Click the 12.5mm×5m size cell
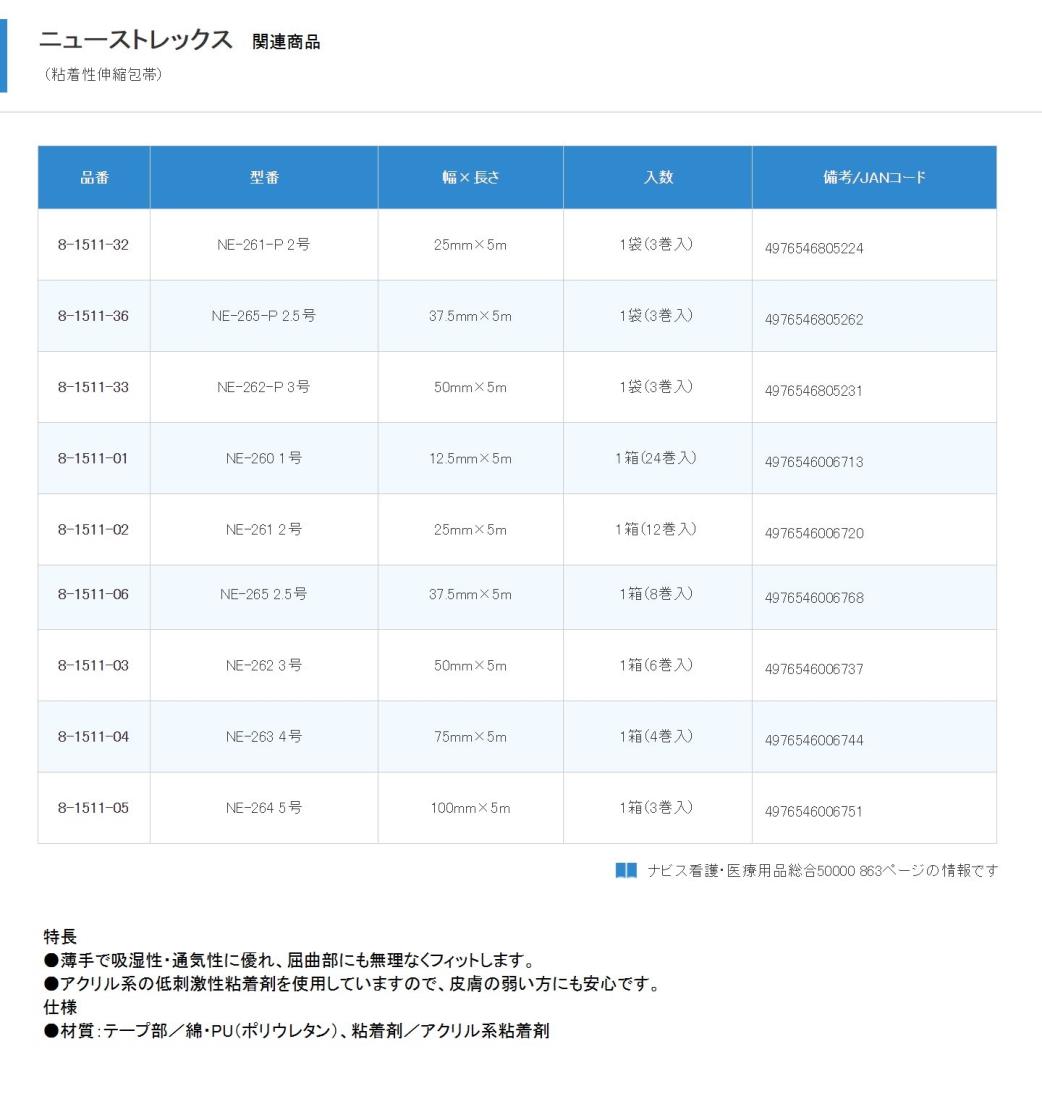Viewport: 1042px width, 1100px height. [470, 458]
